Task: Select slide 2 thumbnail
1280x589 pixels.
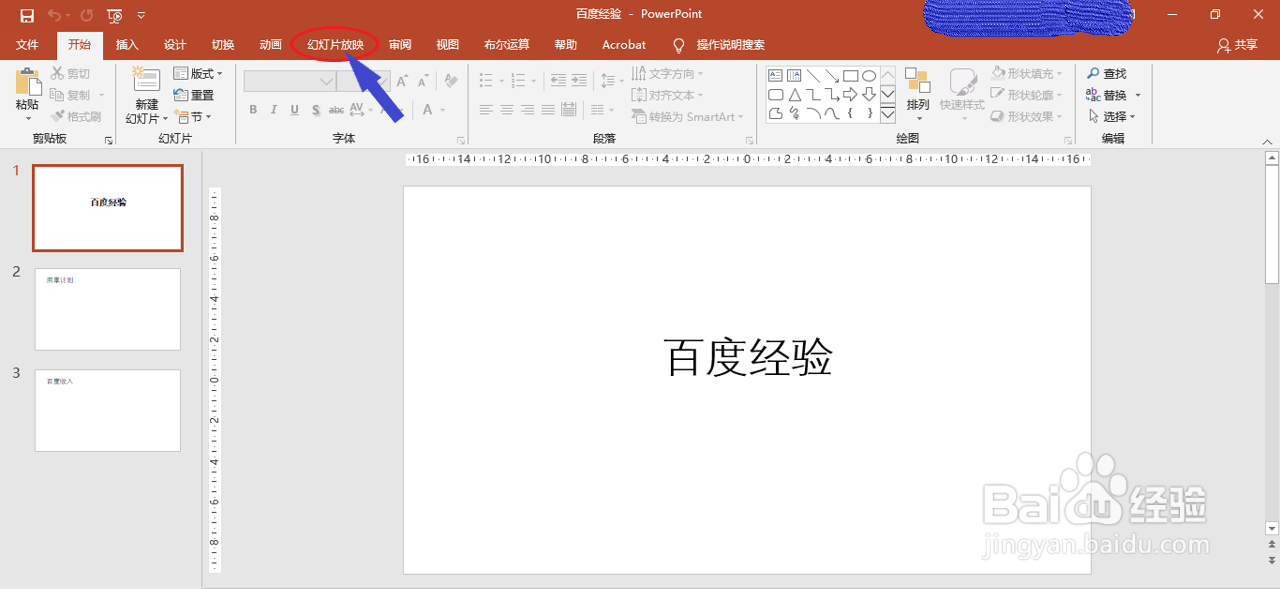Action: coord(108,309)
